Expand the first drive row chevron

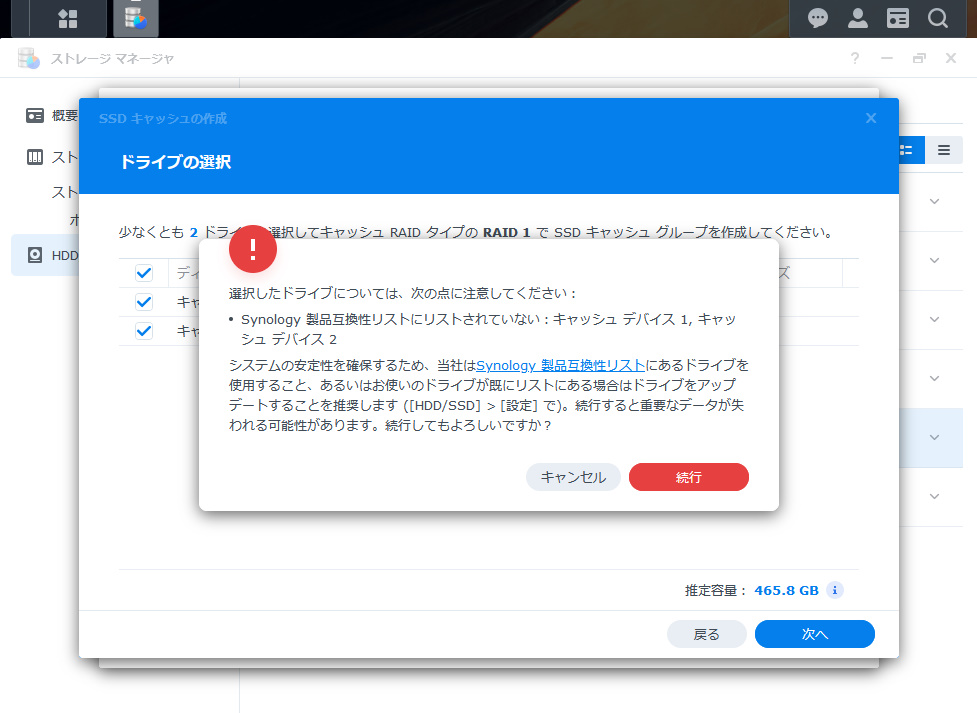[x=935, y=201]
